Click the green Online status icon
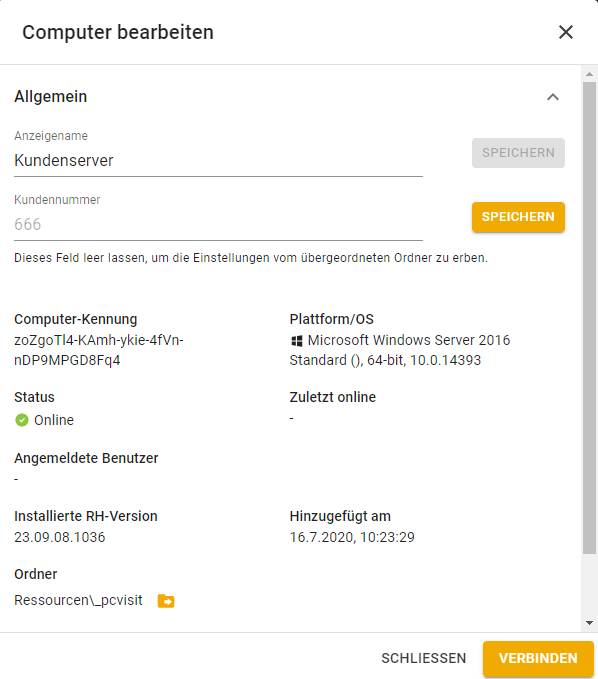Image resolution: width=598 pixels, height=679 pixels. tap(22, 420)
